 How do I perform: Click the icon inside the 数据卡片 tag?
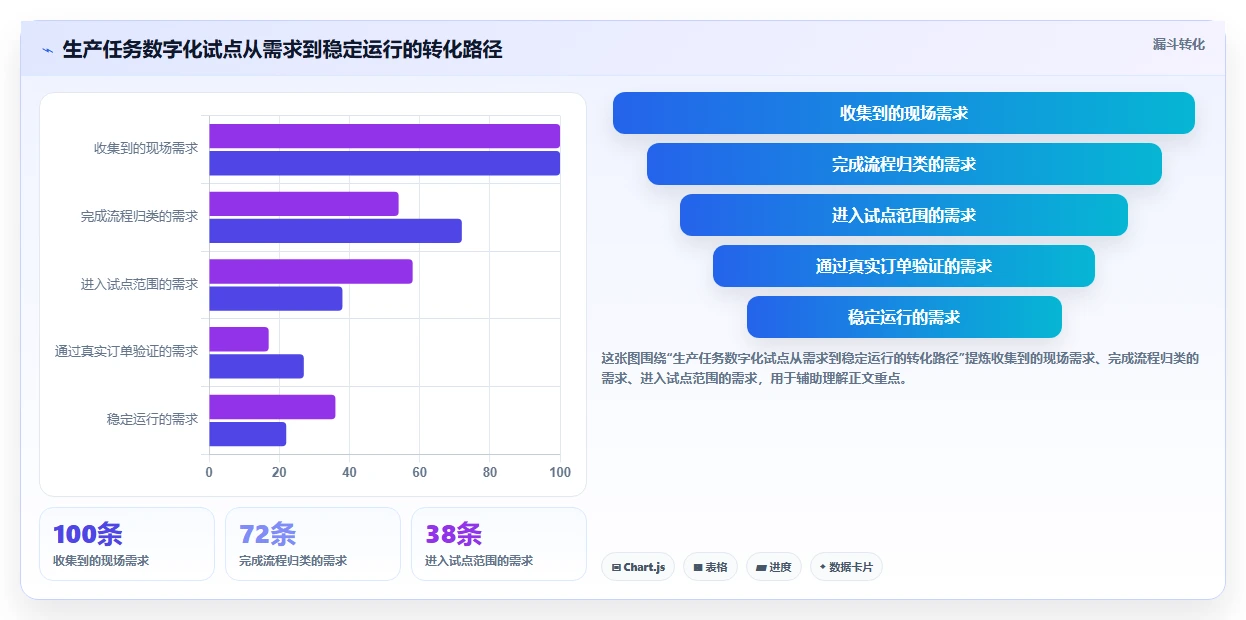click(x=823, y=567)
